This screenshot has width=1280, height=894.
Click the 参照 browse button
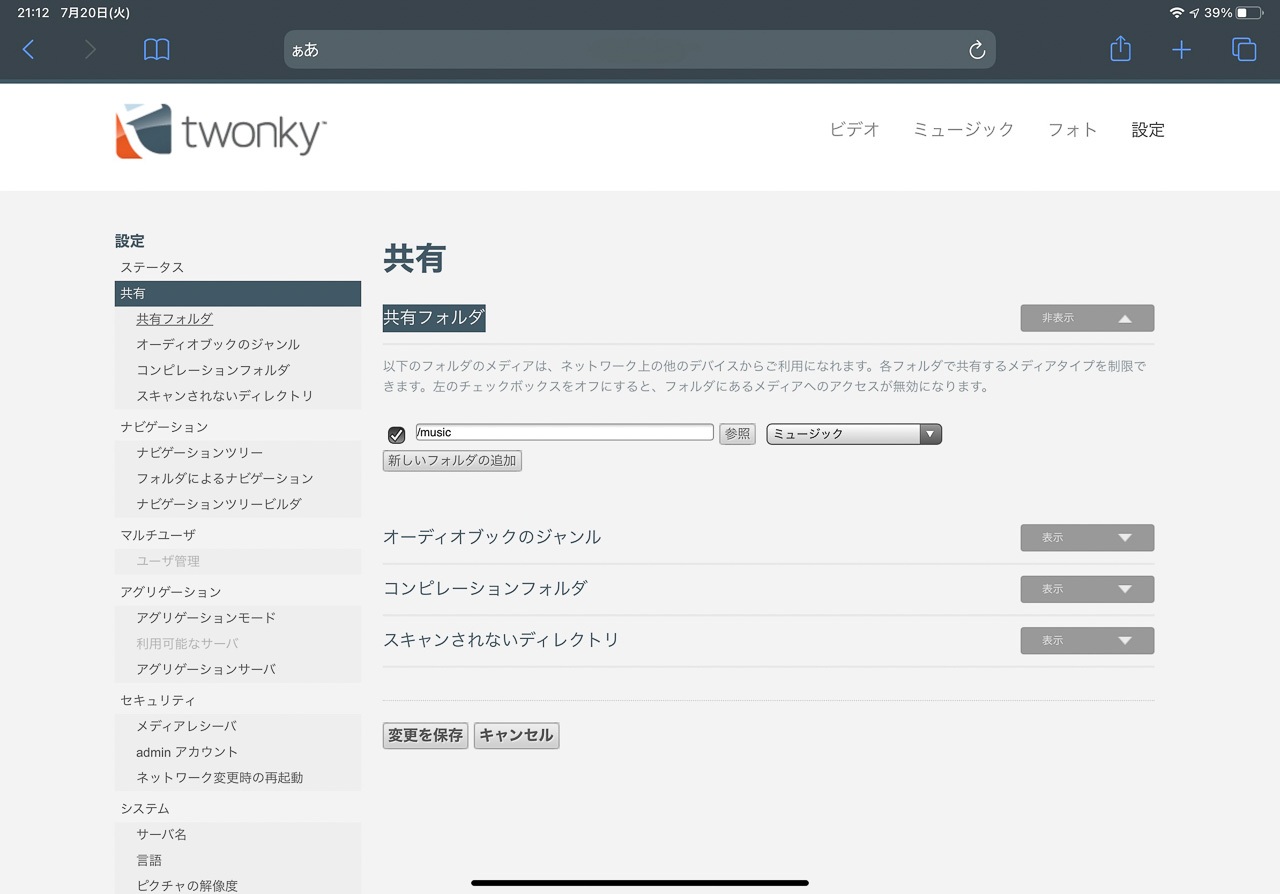737,434
